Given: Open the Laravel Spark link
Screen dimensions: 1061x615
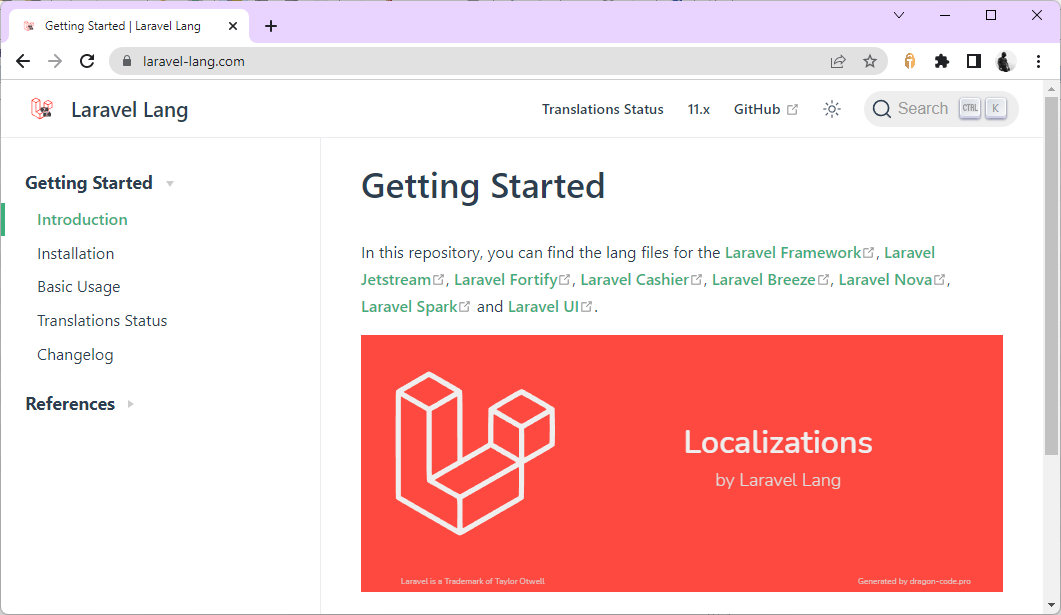Looking at the screenshot, I should [x=415, y=306].
